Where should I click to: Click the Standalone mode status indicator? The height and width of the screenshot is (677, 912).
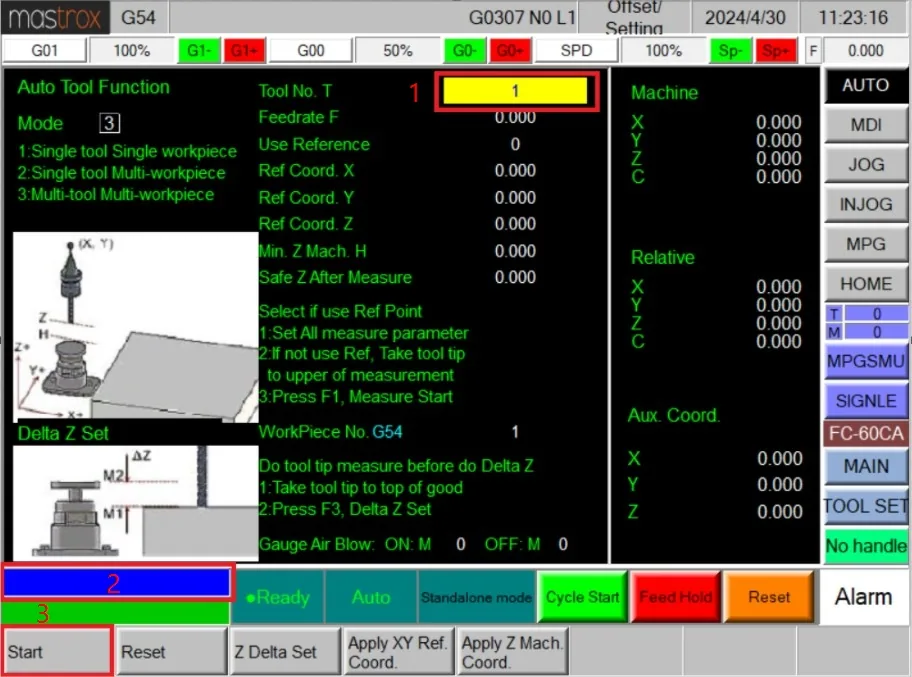coord(476,597)
